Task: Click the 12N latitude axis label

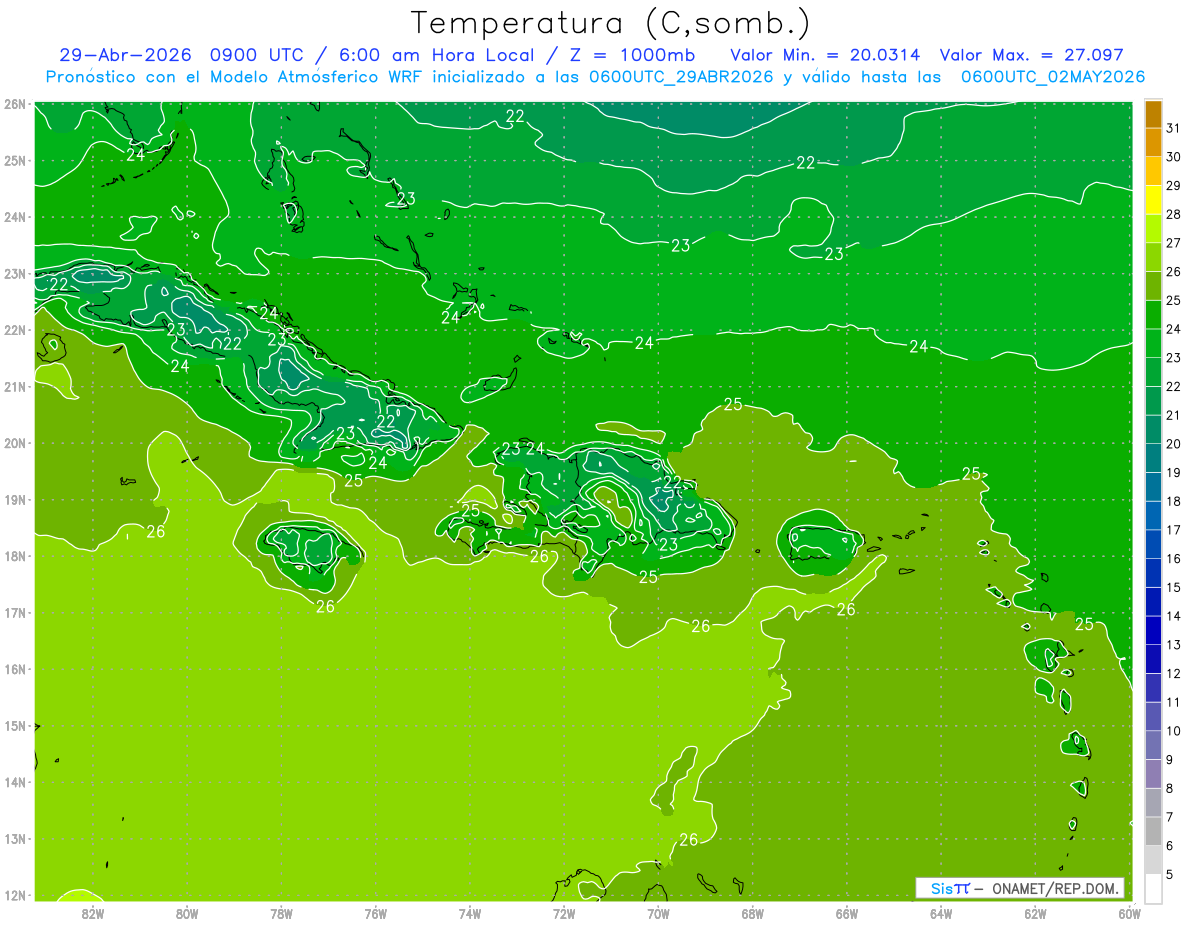Action: pyautogui.click(x=15, y=895)
